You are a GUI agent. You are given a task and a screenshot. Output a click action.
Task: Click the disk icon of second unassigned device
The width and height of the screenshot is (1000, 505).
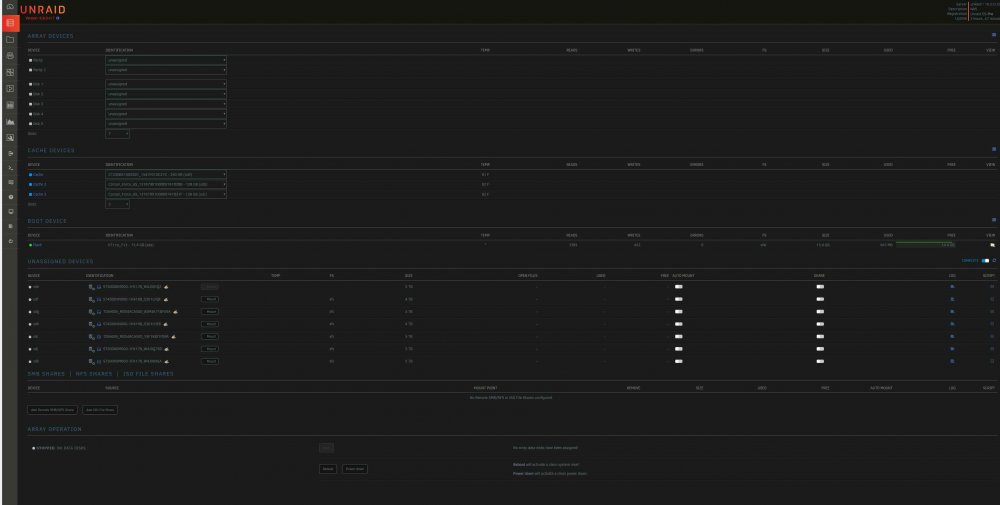coord(99,299)
